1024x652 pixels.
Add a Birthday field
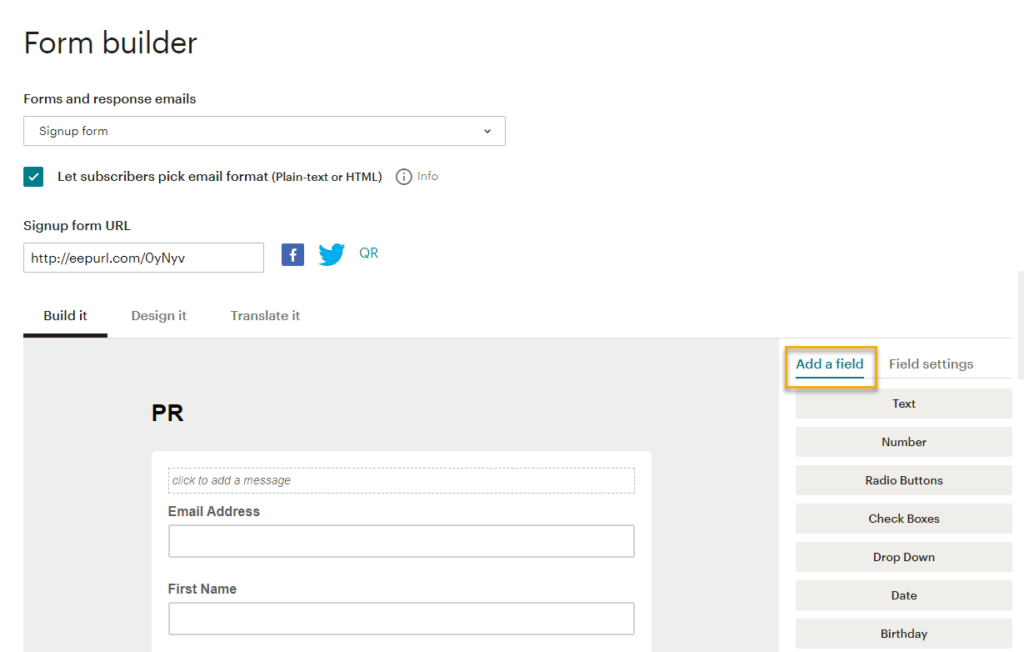coord(904,634)
